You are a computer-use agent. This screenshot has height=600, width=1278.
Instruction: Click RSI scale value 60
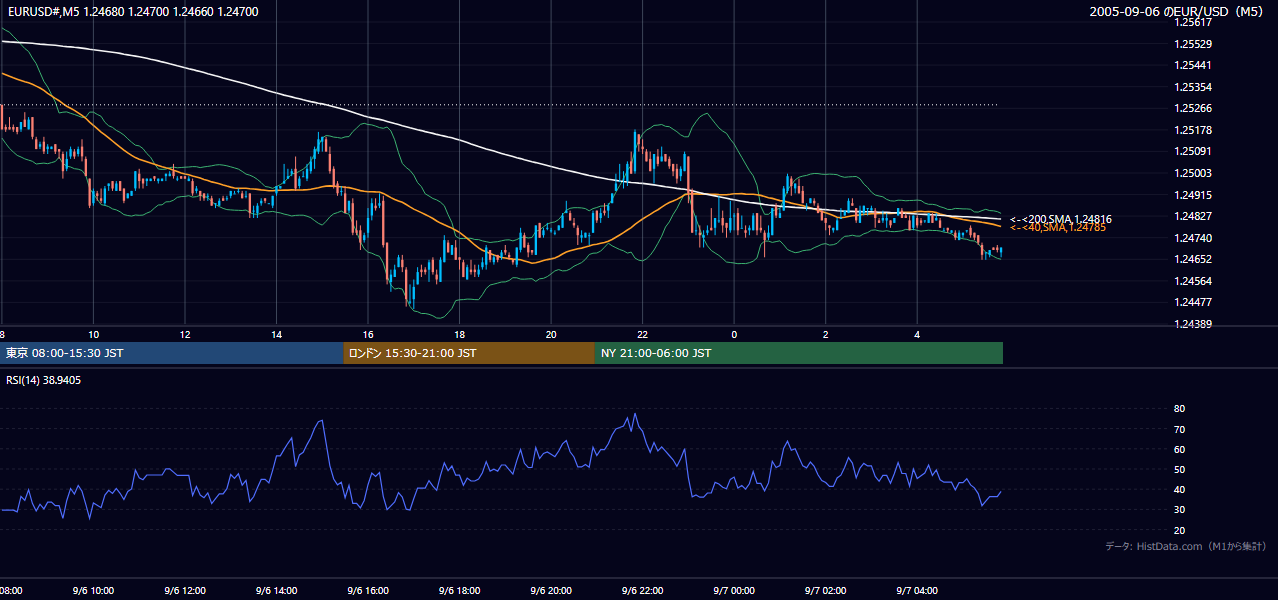[1179, 450]
